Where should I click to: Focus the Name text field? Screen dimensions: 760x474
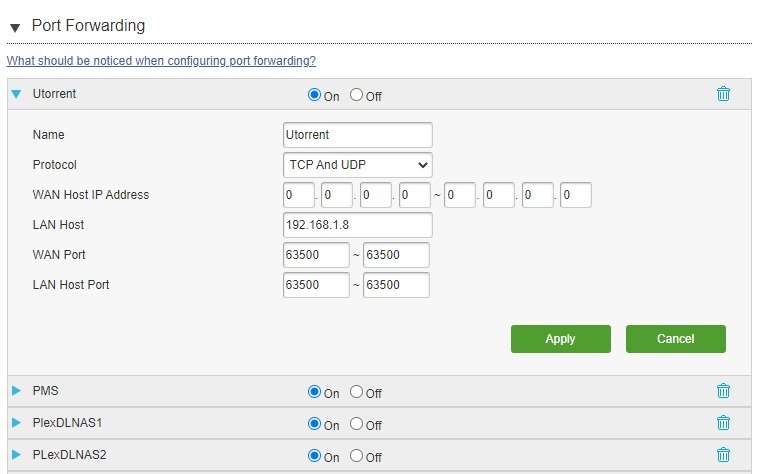pyautogui.click(x=358, y=135)
